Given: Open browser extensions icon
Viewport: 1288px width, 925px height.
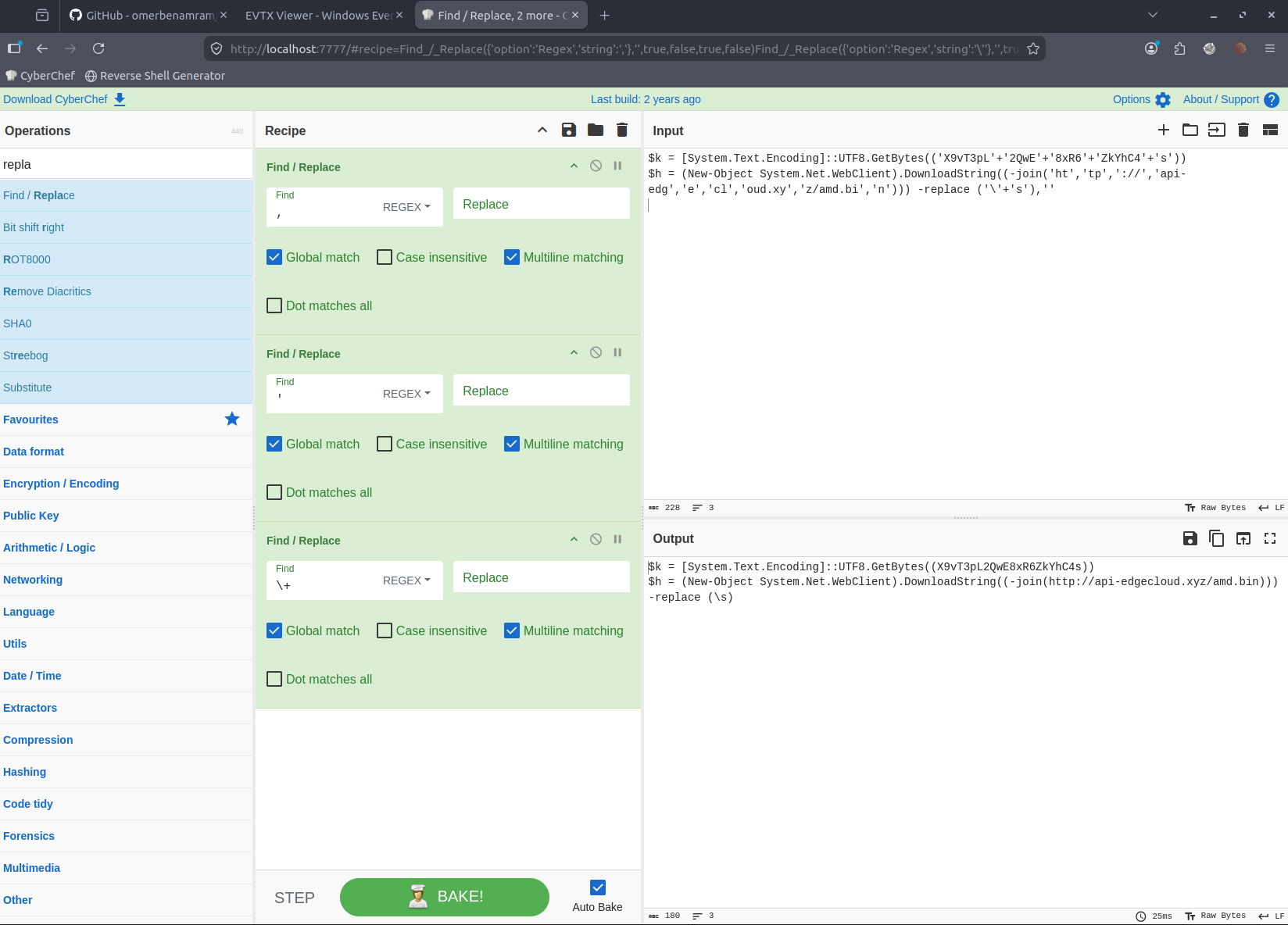Looking at the screenshot, I should point(1179,48).
